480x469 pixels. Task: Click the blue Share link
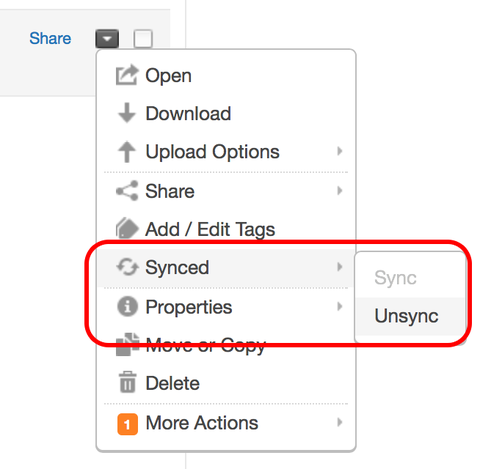point(50,38)
